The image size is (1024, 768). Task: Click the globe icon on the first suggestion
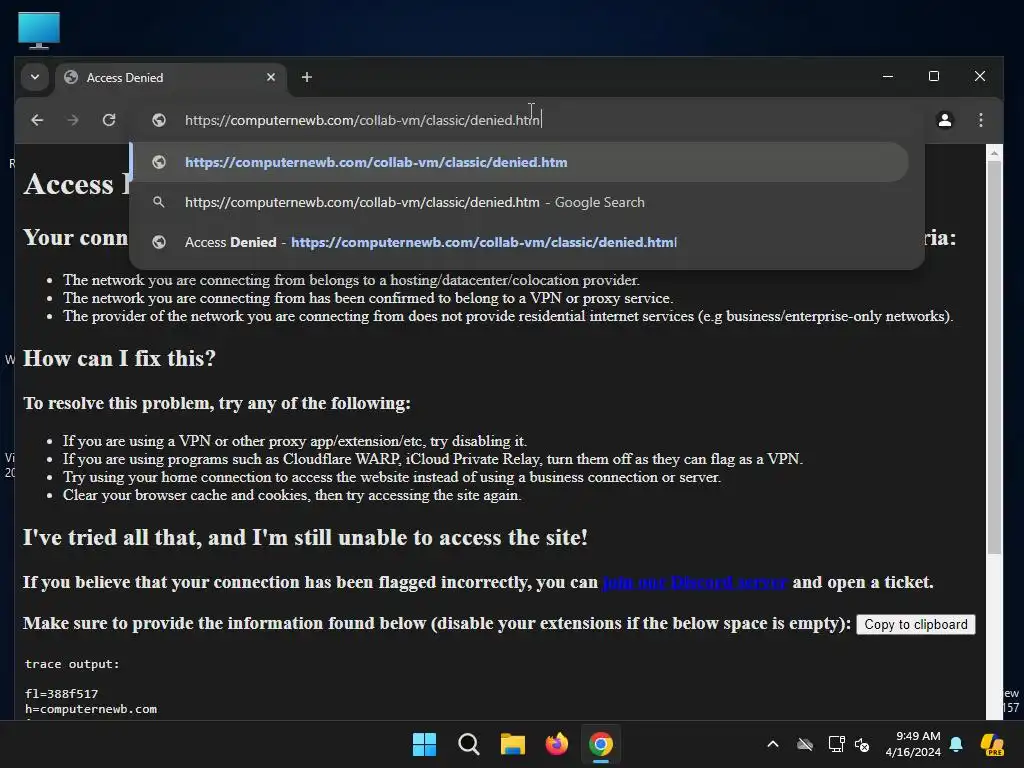(x=159, y=162)
